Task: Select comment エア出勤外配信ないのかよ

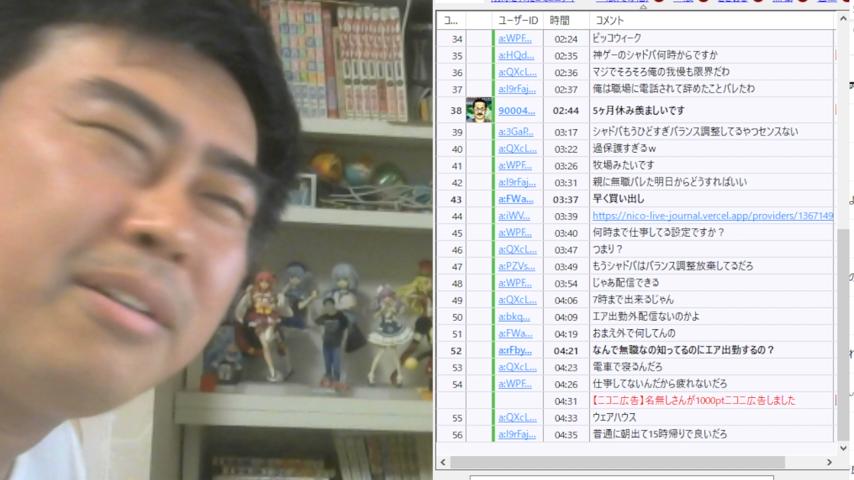Action: pyautogui.click(x=646, y=317)
